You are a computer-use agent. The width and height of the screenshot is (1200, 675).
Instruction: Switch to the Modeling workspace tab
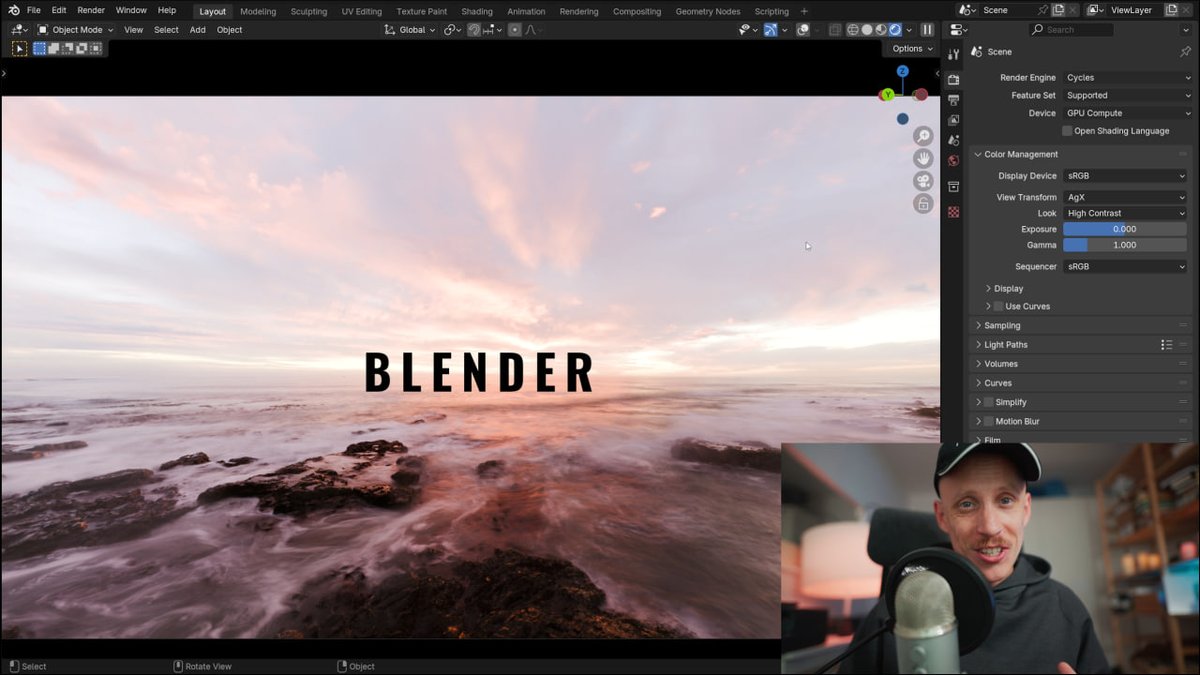(x=258, y=12)
